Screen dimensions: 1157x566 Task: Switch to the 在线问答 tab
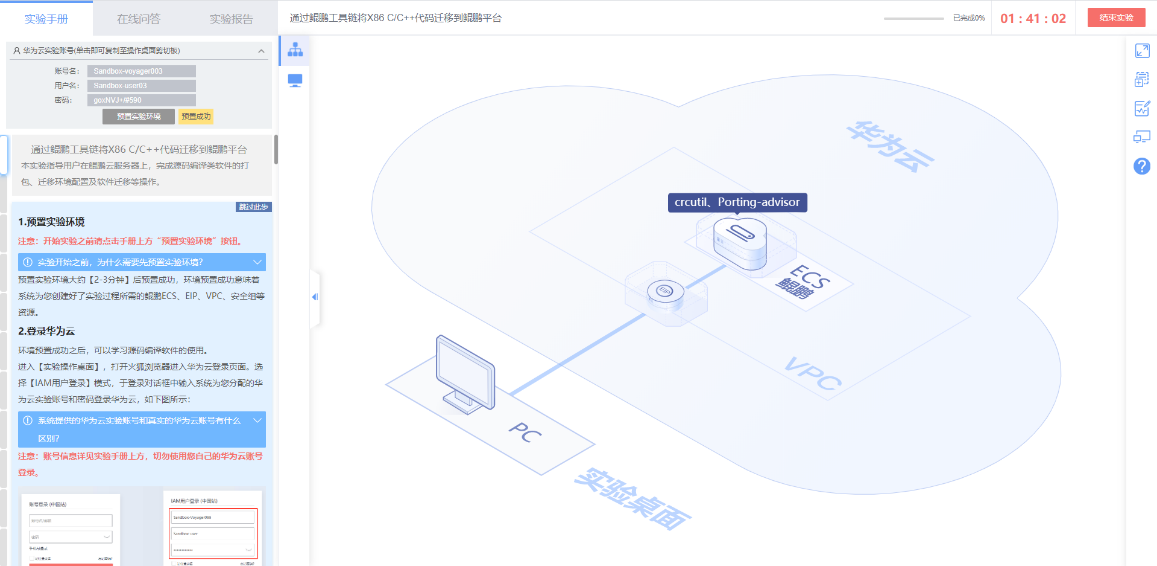coord(139,18)
